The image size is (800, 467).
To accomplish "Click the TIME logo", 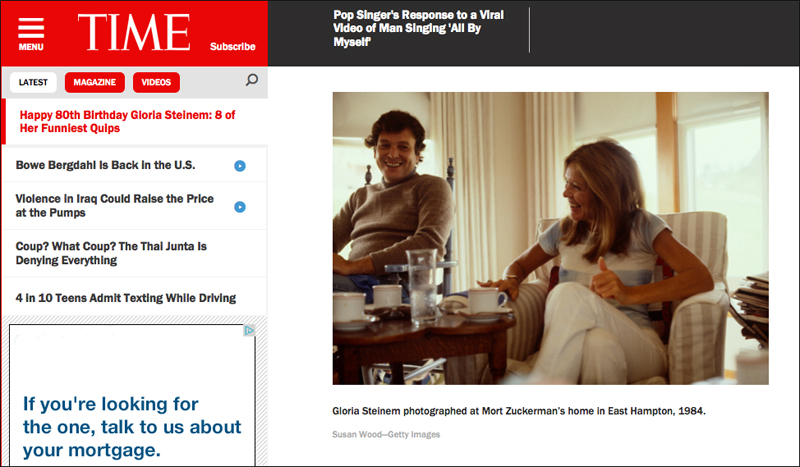I will (133, 32).
